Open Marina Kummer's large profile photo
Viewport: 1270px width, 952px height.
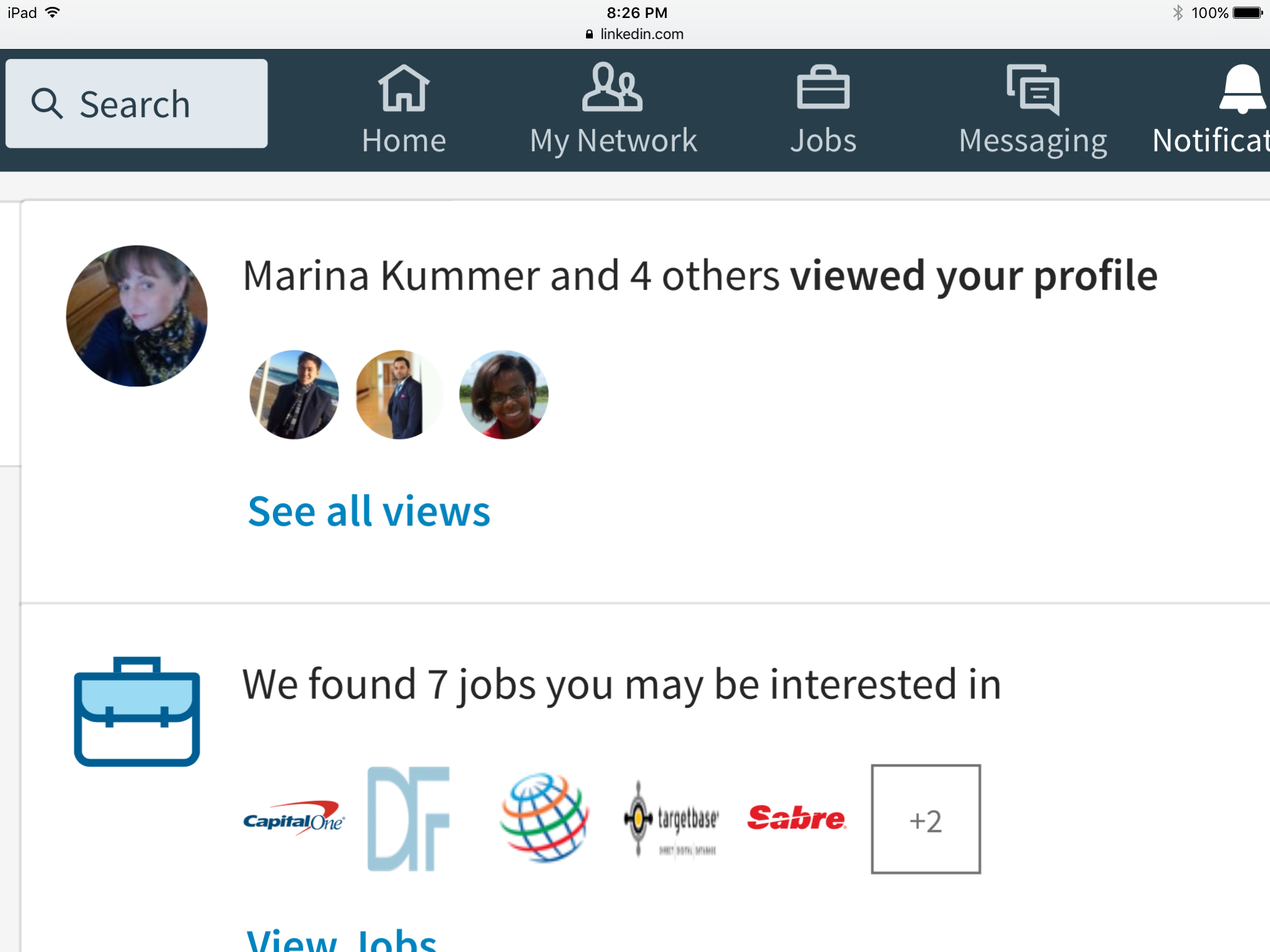click(x=137, y=316)
